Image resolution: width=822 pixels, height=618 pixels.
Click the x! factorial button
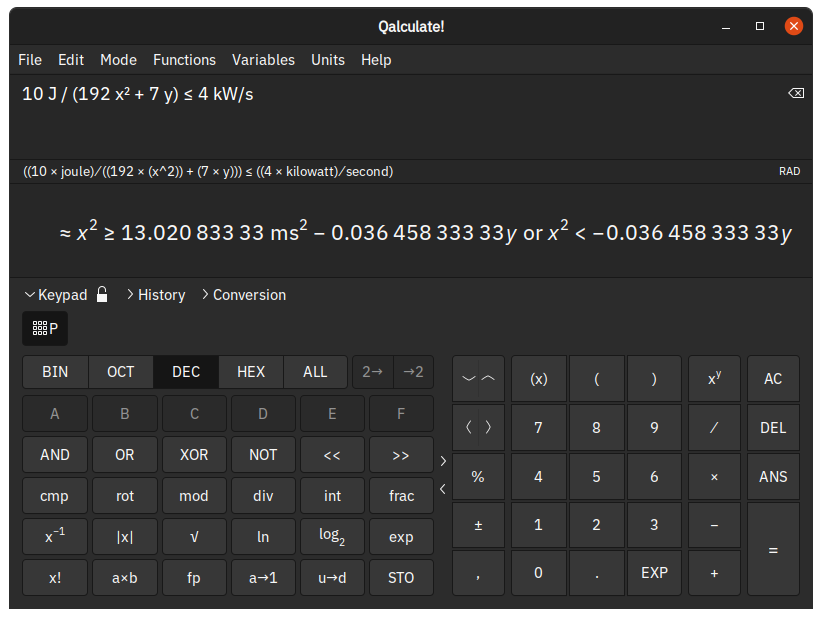55,577
